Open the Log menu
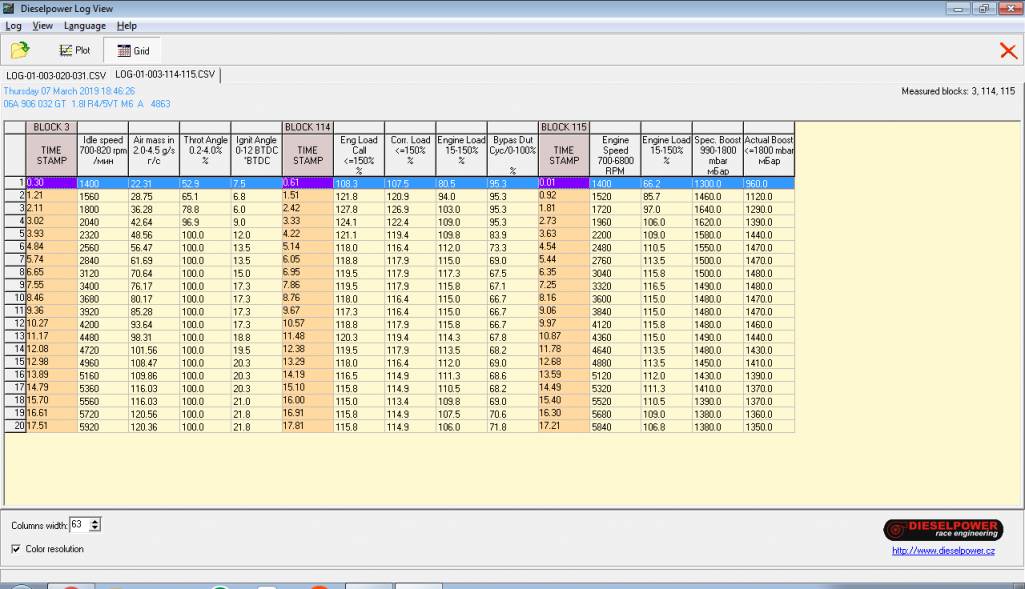 13,25
